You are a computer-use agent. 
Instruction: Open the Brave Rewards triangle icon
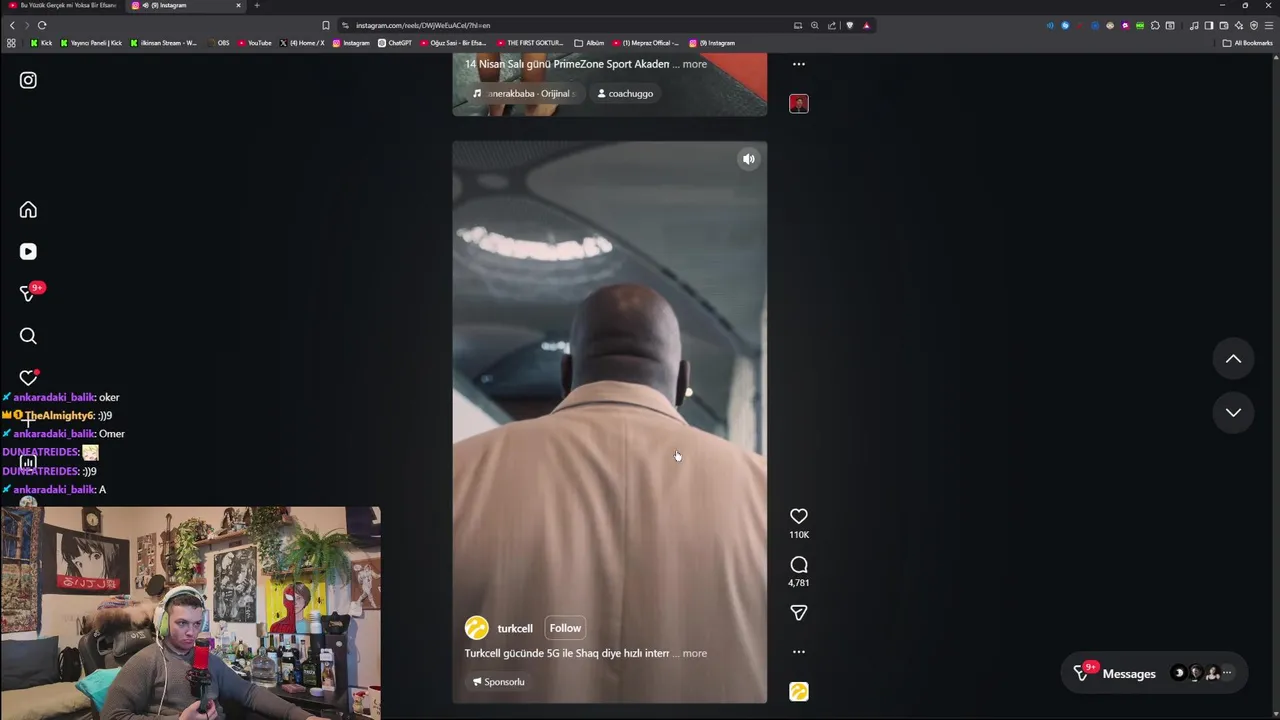866,25
